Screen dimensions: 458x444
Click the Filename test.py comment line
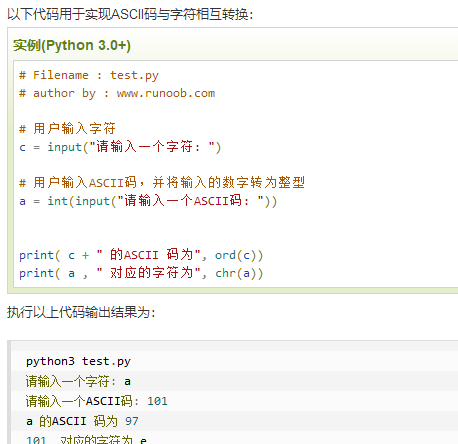point(89,75)
